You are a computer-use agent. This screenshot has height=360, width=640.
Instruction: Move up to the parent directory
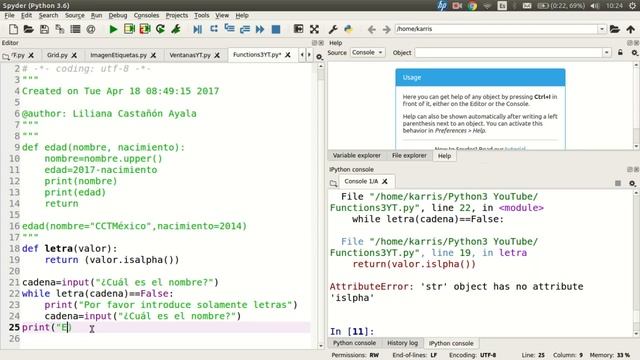pos(631,29)
